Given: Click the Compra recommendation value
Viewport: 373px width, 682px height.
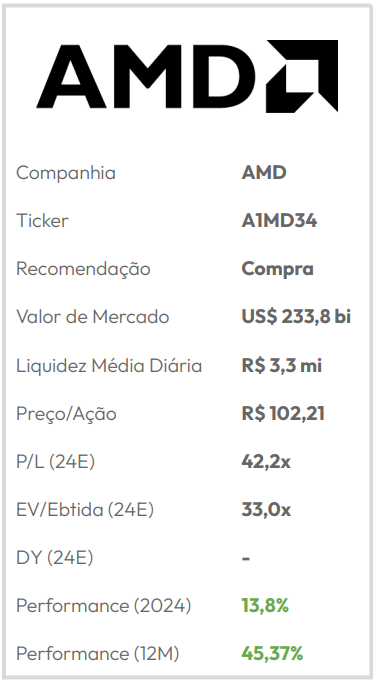Looking at the screenshot, I should pos(277,270).
